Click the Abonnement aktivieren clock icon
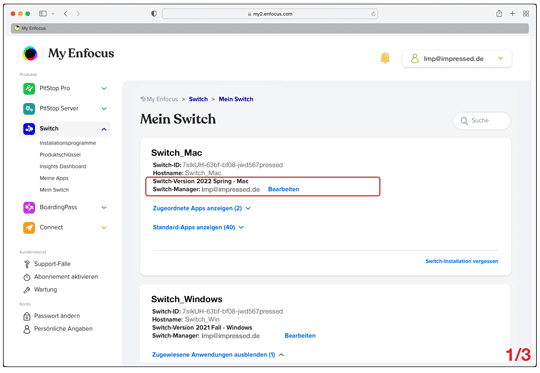540x373 pixels. pyautogui.click(x=27, y=277)
